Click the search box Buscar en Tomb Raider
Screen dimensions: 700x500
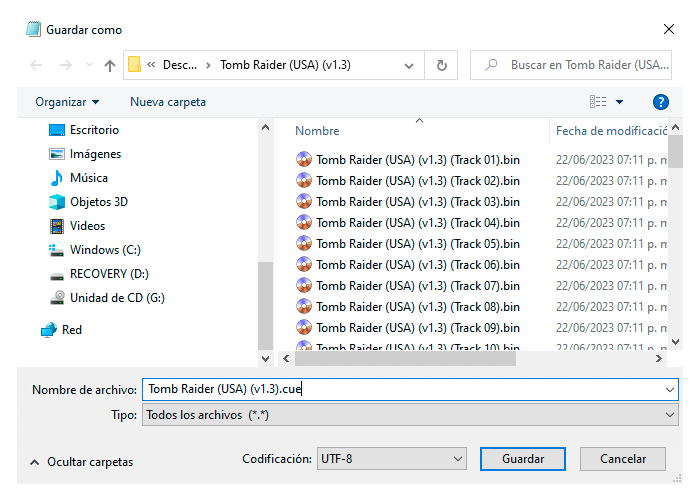[571, 65]
